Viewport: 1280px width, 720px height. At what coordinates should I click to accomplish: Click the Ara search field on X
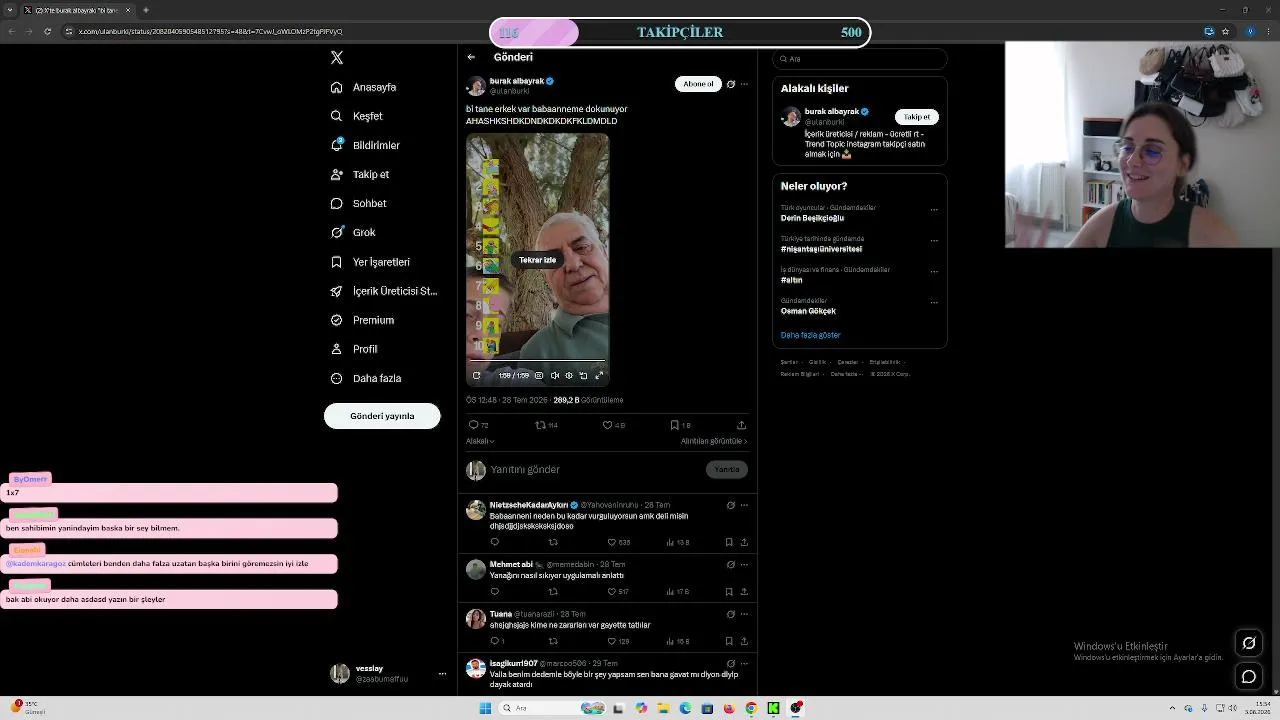point(860,59)
